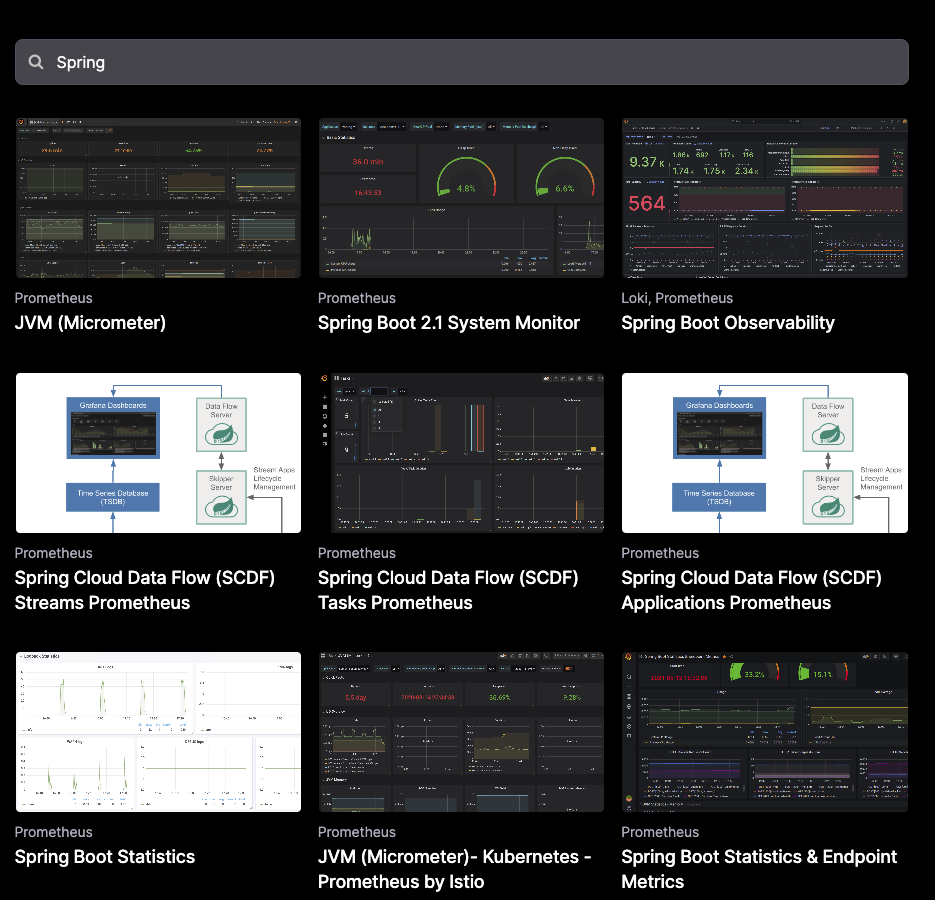This screenshot has width=935, height=900.
Task: Click Spring Cloud Data Flow Applications Prometheus title
Action: (x=751, y=590)
